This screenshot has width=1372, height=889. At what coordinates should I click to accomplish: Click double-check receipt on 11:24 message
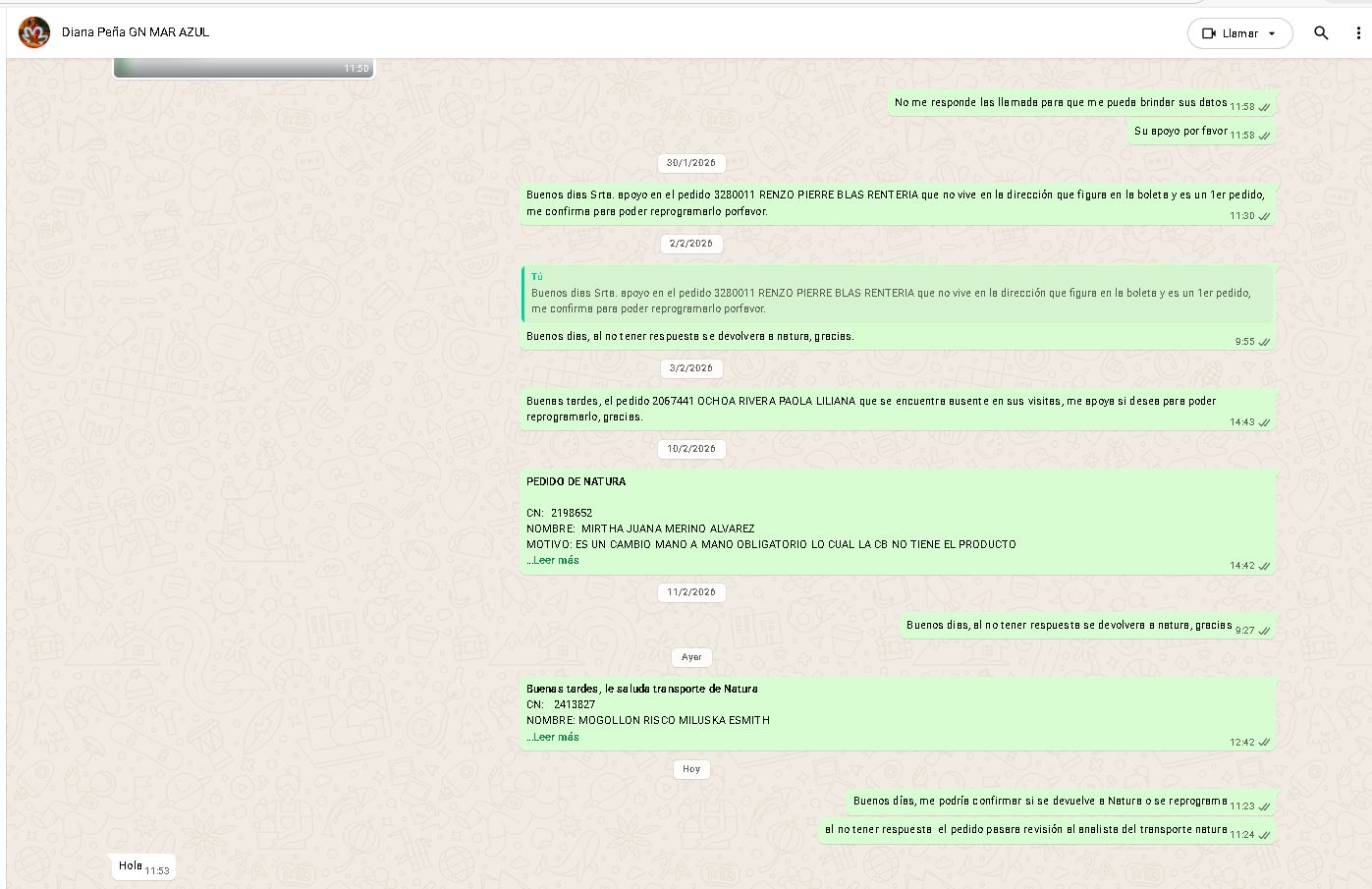point(1264,835)
